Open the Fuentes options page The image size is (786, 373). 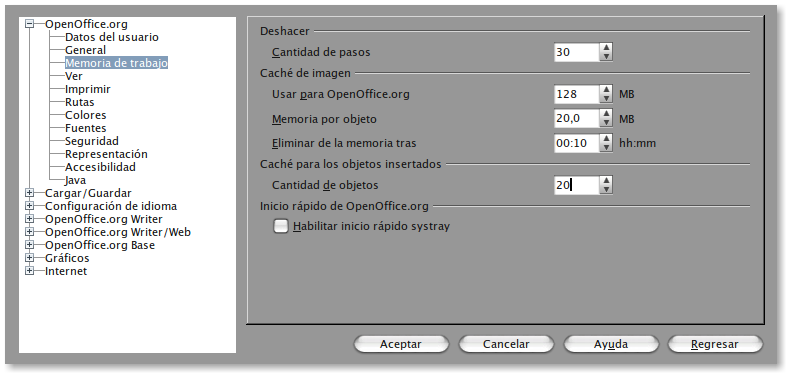click(86, 128)
